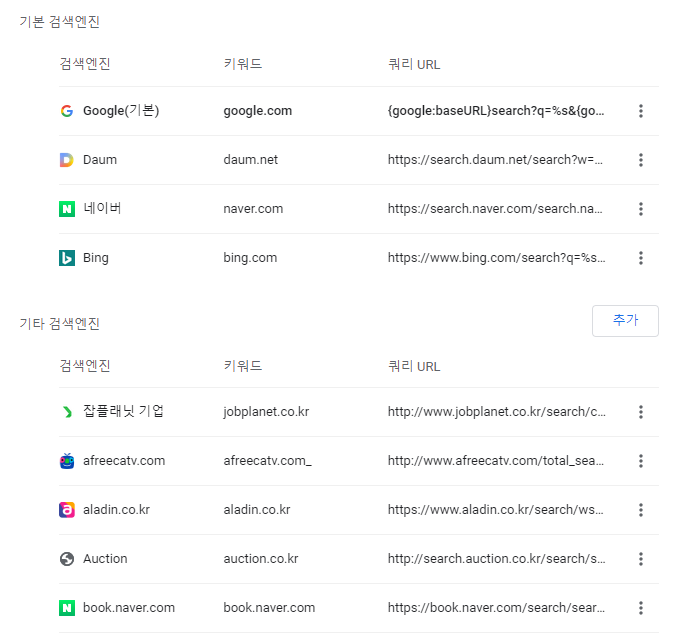Click the Google logo icon
This screenshot has width=674, height=634.
pyautogui.click(x=67, y=111)
